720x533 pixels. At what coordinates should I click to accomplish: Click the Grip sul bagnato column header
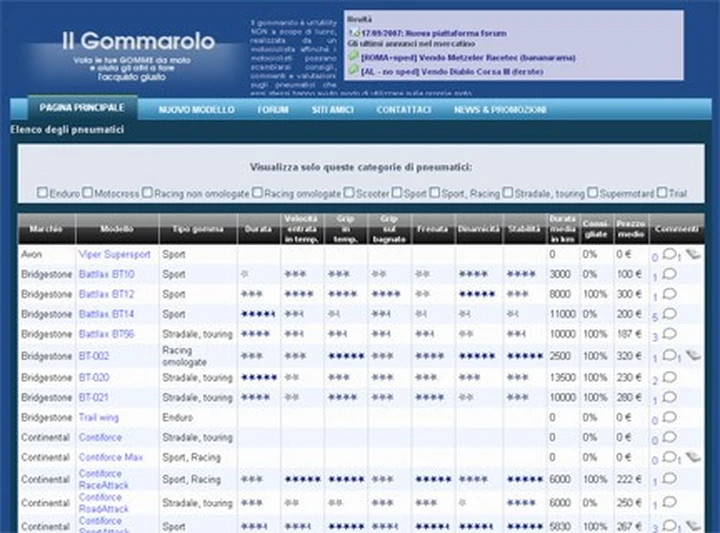click(x=389, y=229)
